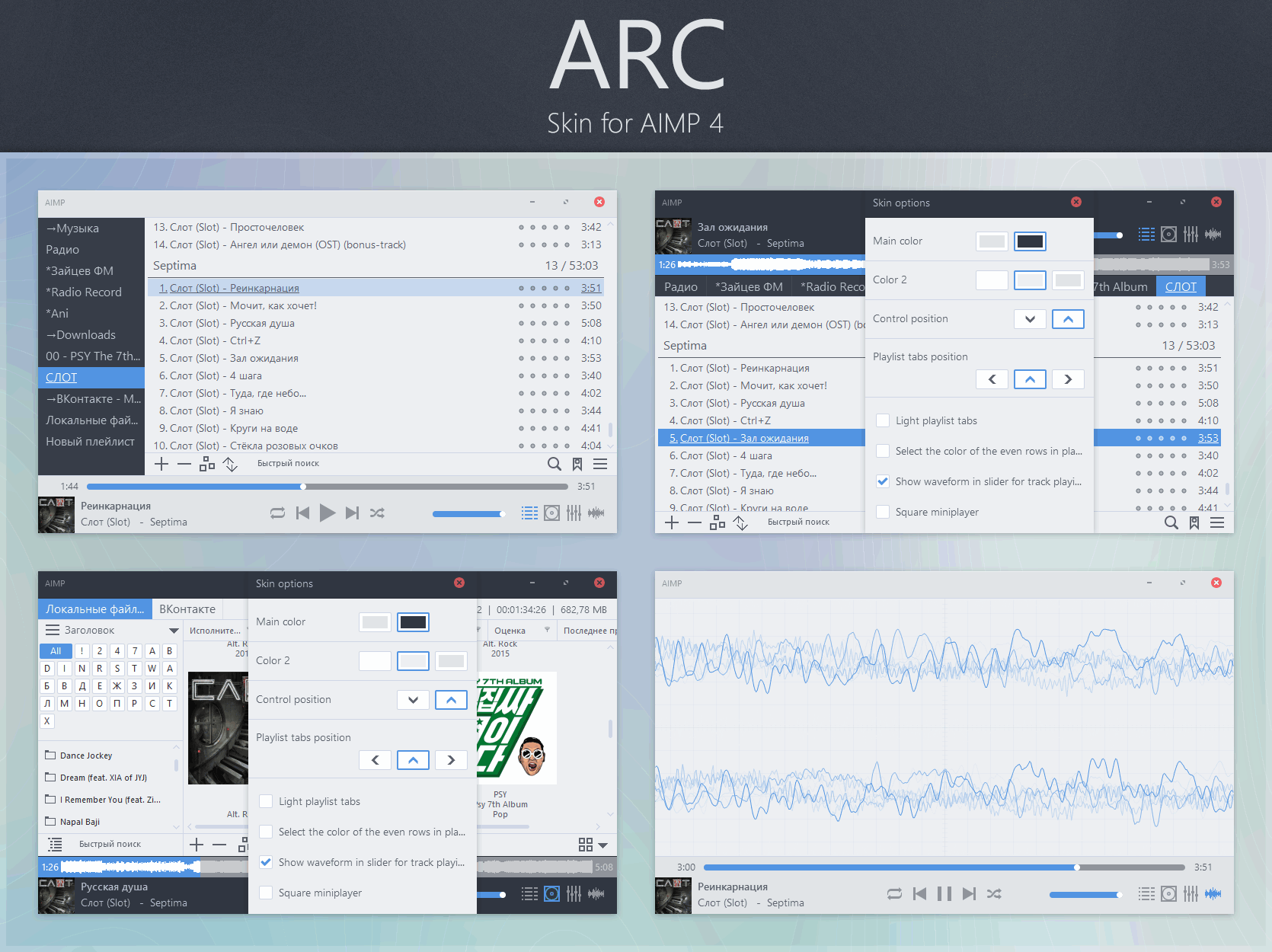Screen dimensions: 1272x952
Task: Toggle playlist view icon in top-left player
Action: point(529,513)
